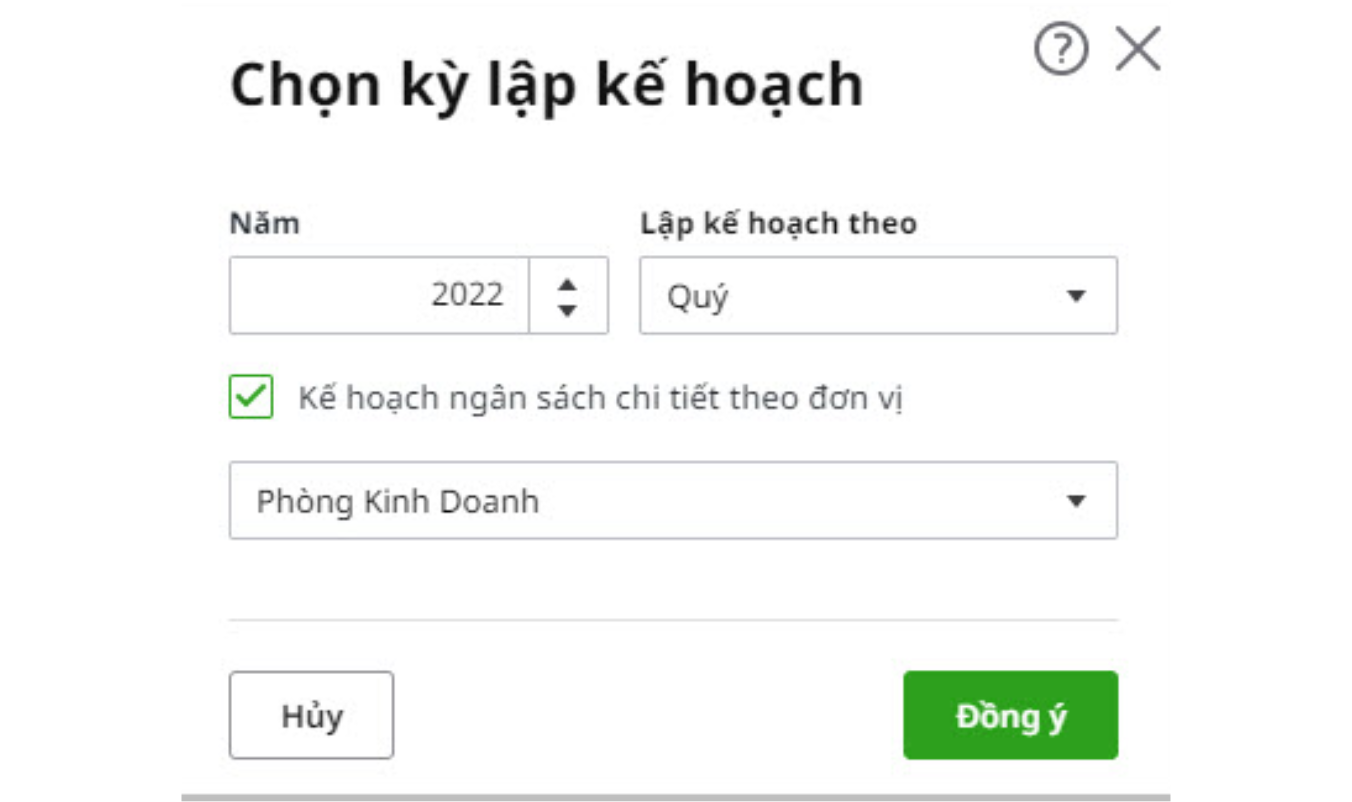Uncheck the detailed budget by unit checkbox
The height and width of the screenshot is (802, 1352).
251,397
